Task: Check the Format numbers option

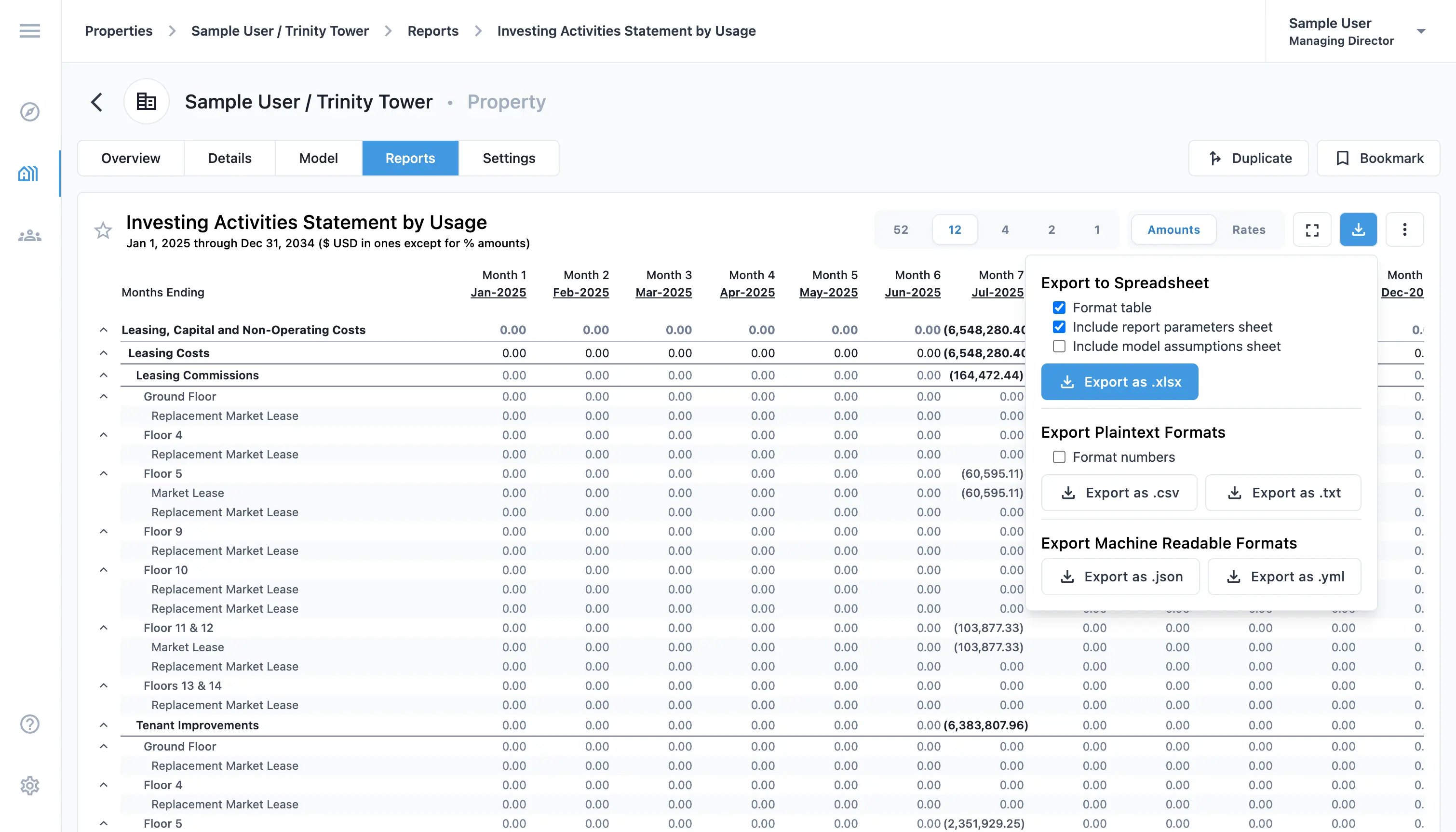Action: tap(1059, 457)
